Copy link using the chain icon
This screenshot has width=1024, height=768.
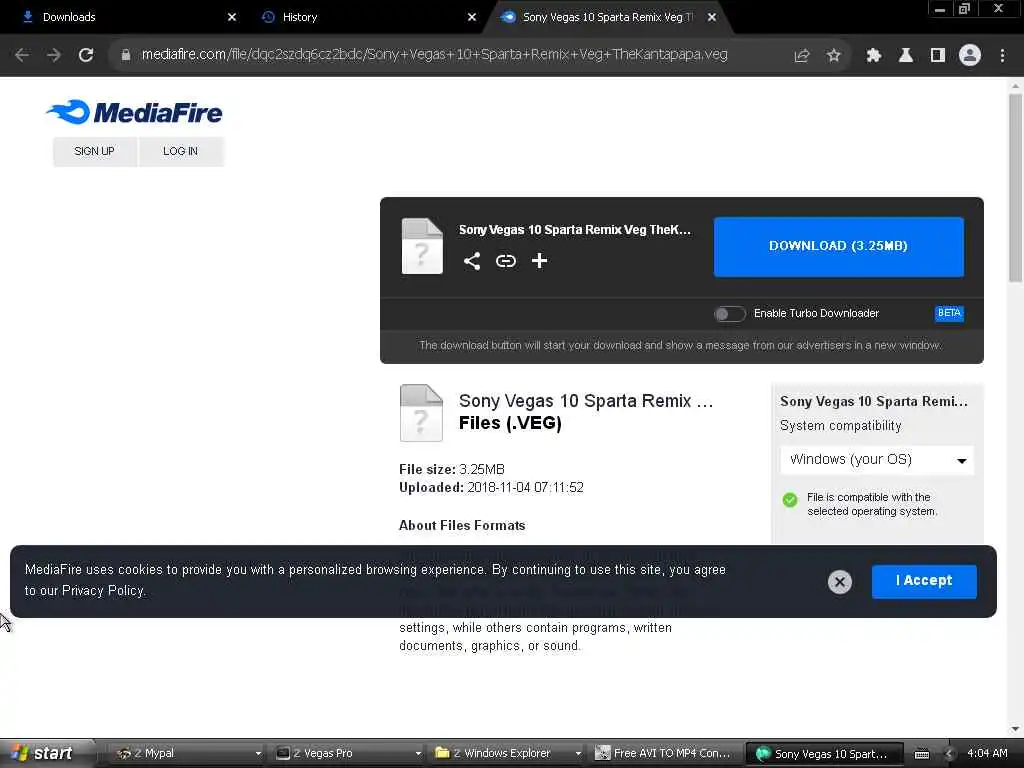click(505, 261)
